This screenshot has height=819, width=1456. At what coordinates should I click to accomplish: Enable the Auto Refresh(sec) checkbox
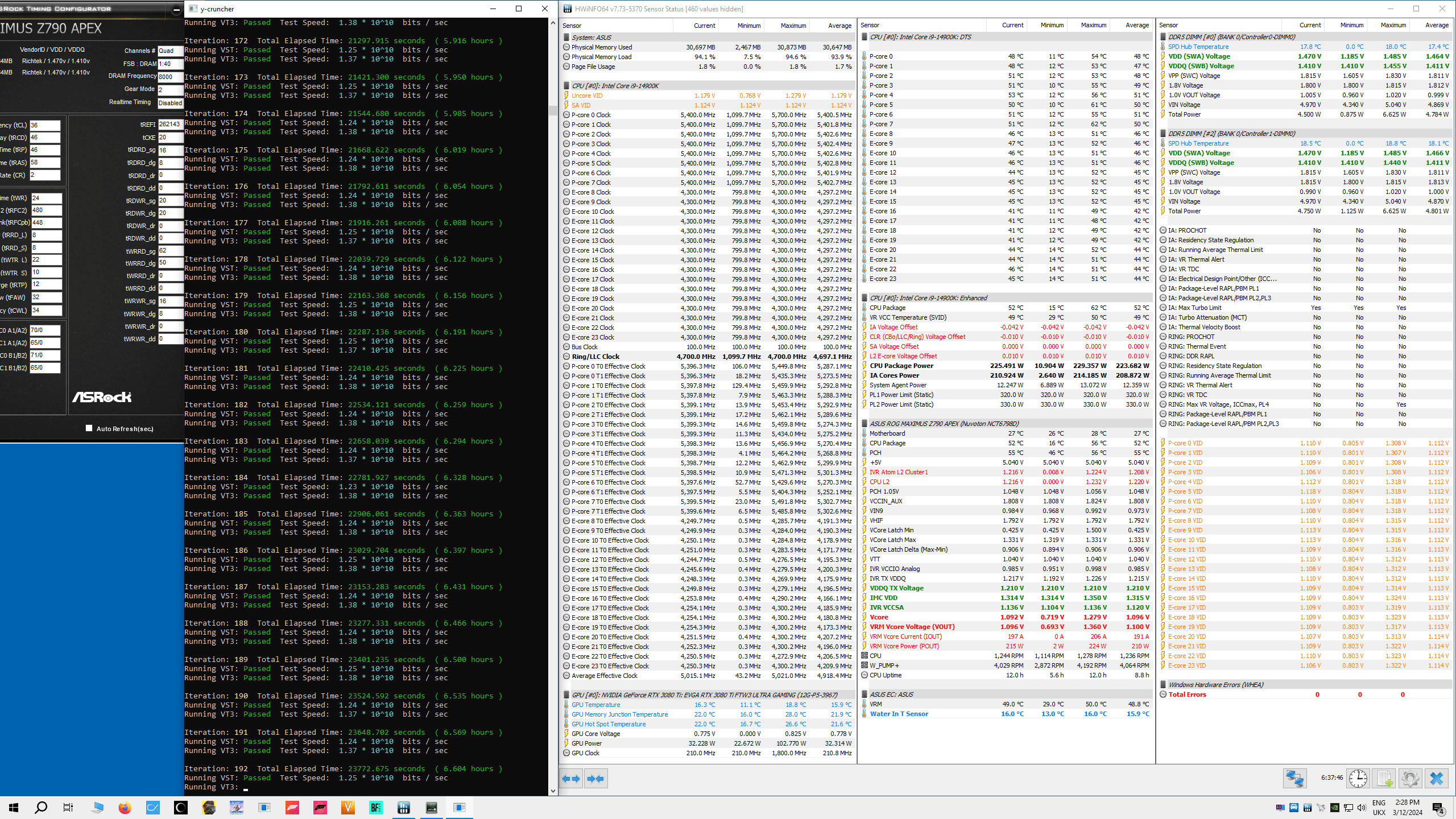click(x=89, y=428)
